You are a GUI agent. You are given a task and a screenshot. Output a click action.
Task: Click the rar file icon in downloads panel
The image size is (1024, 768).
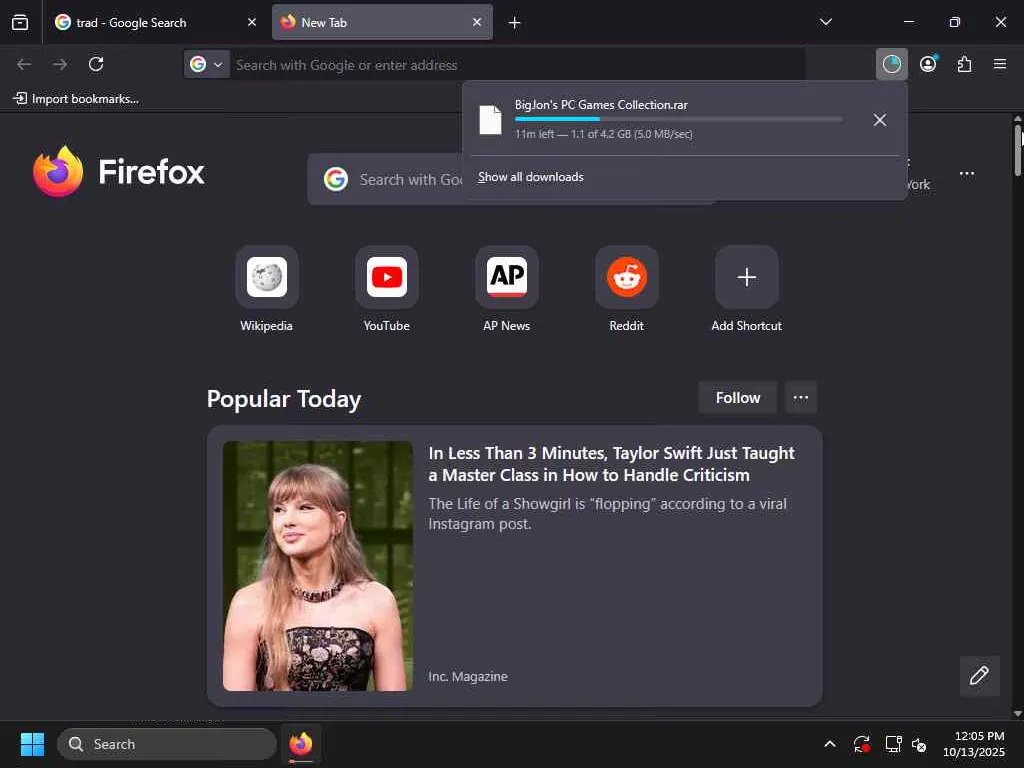490,120
